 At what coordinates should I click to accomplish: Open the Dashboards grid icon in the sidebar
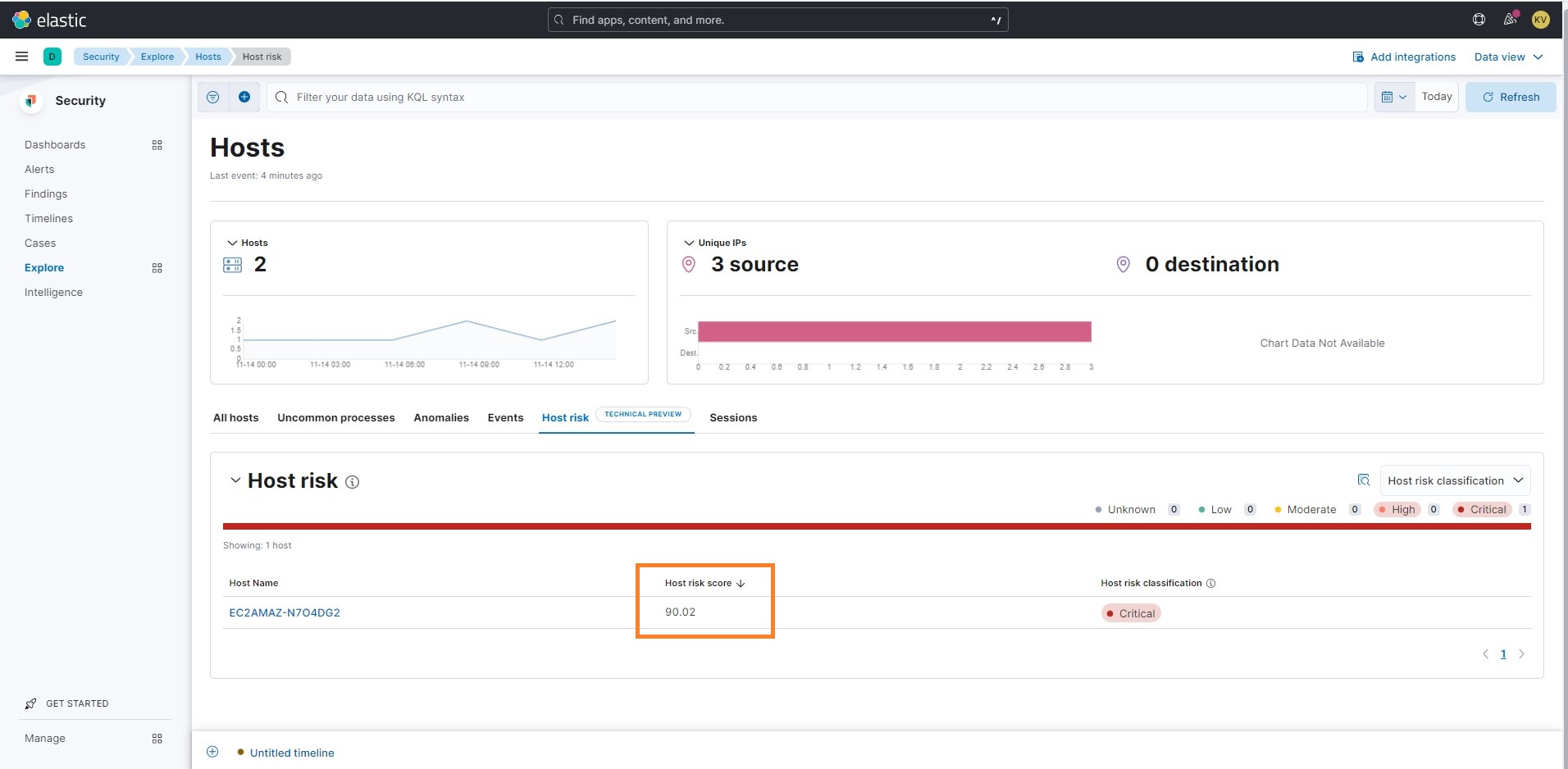pyautogui.click(x=157, y=144)
